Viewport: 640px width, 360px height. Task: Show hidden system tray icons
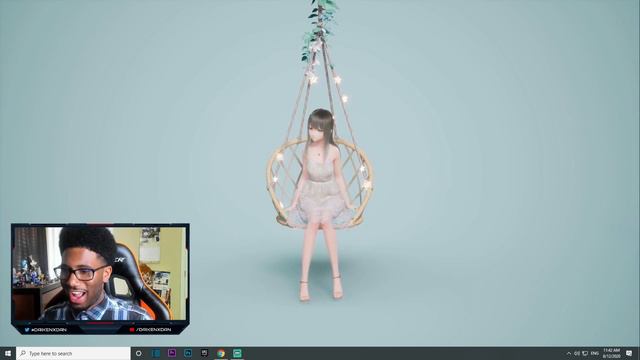click(569, 353)
